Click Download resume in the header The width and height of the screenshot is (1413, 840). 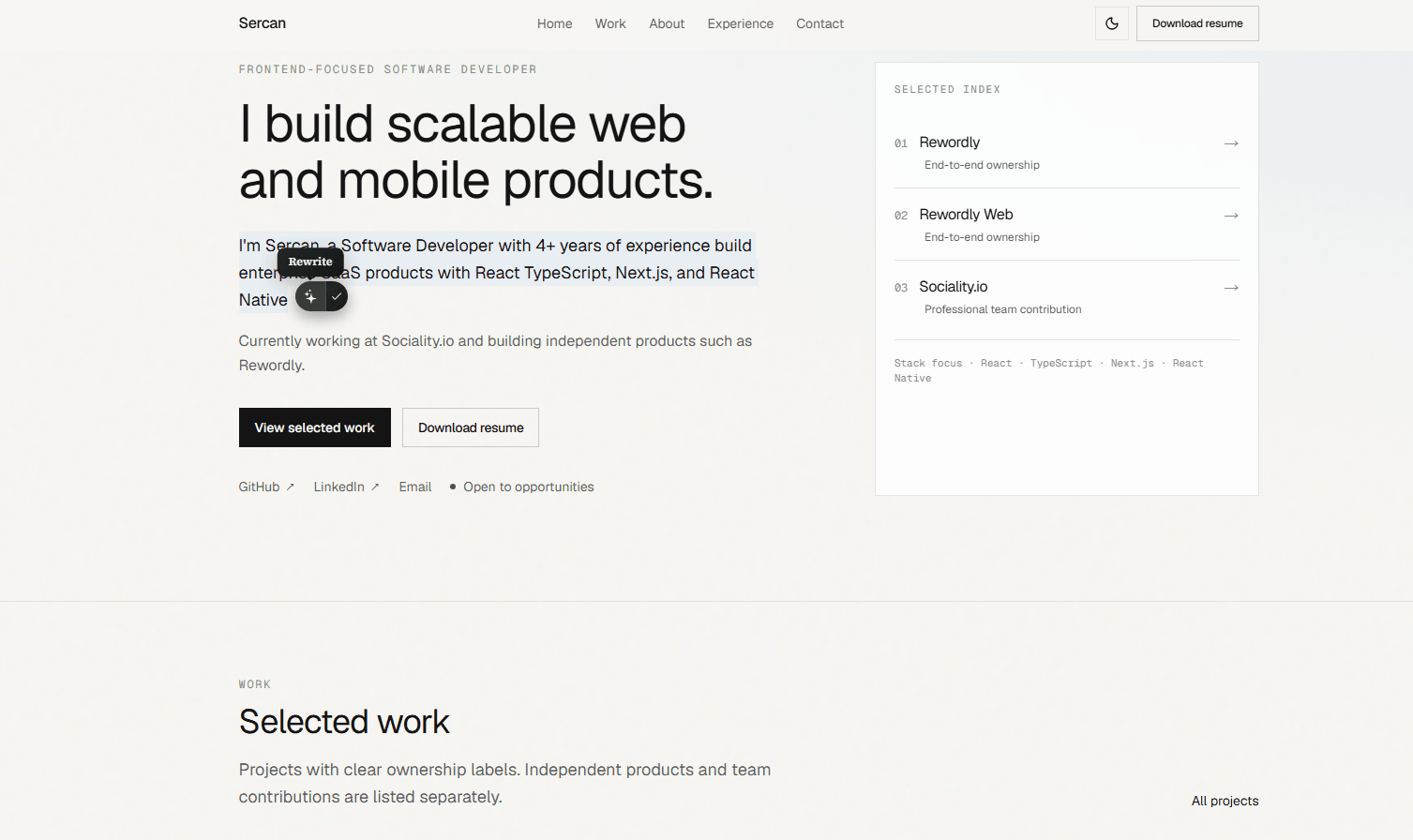[1197, 23]
